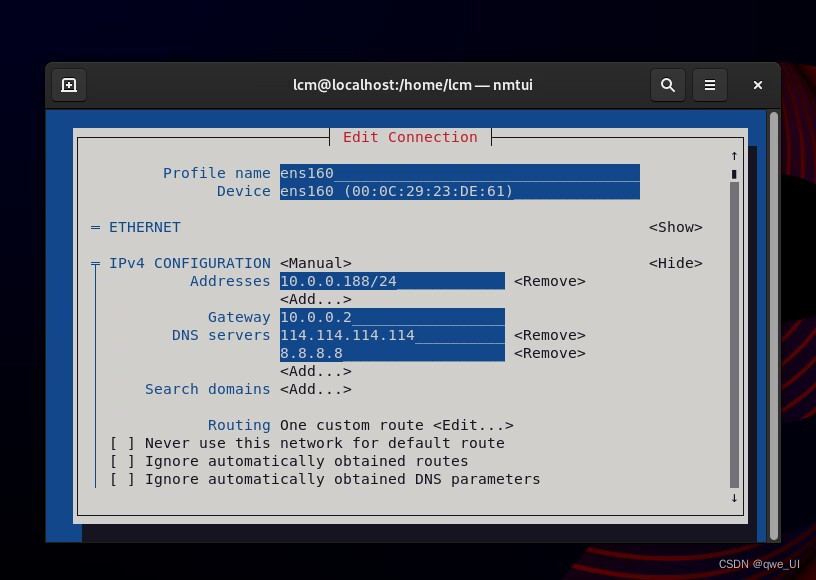
Task: Open terminal search with the magnifier icon
Action: 668,85
